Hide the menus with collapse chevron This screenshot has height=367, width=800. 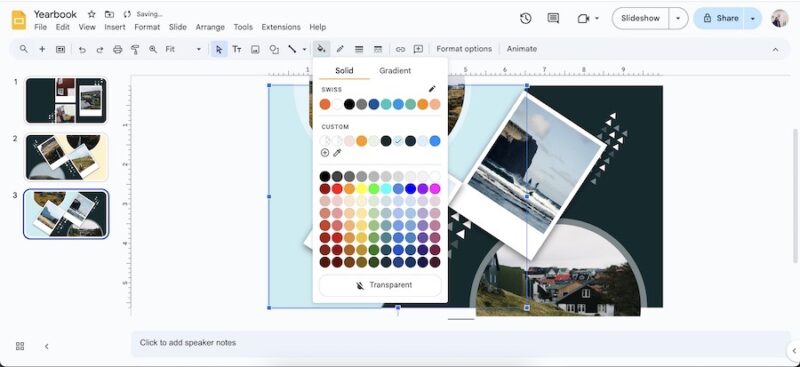click(x=776, y=50)
